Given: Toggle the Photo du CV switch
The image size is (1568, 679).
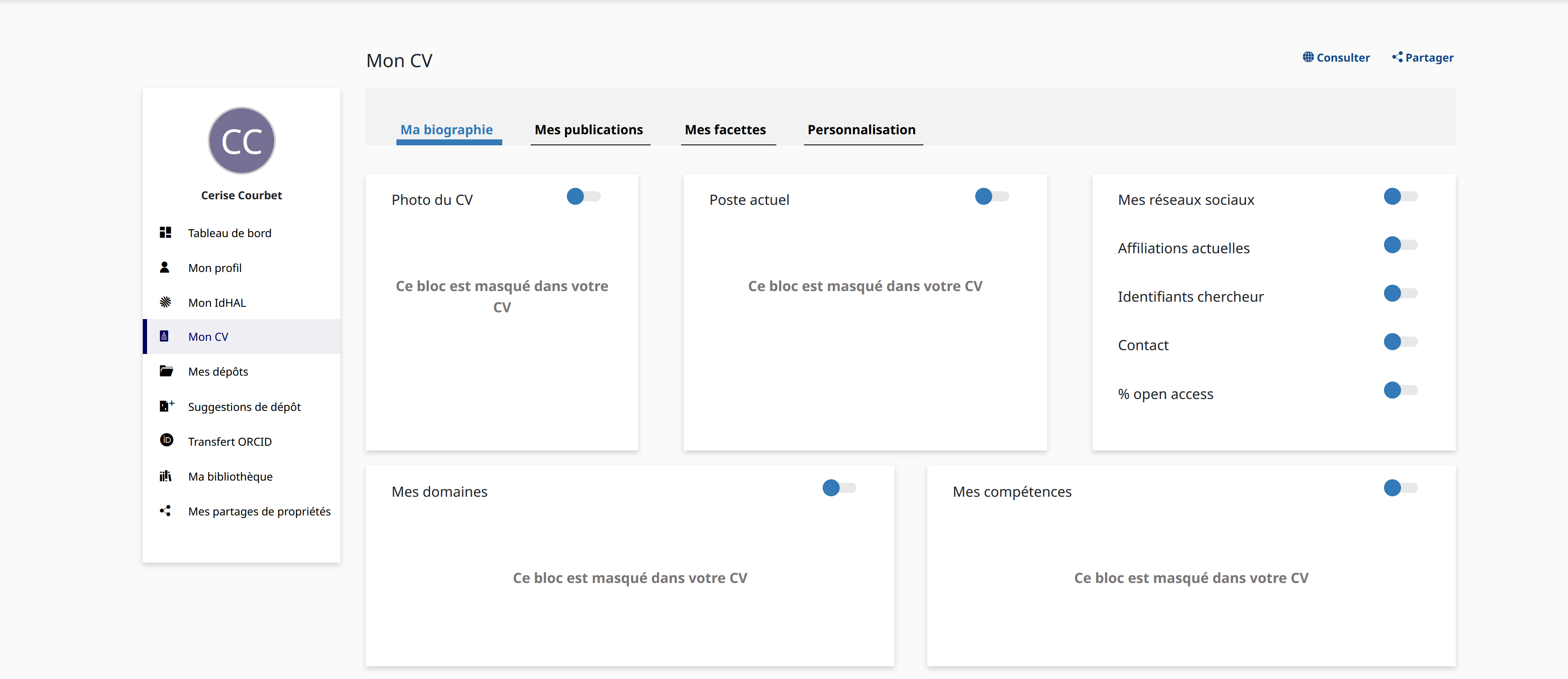Looking at the screenshot, I should tap(583, 196).
